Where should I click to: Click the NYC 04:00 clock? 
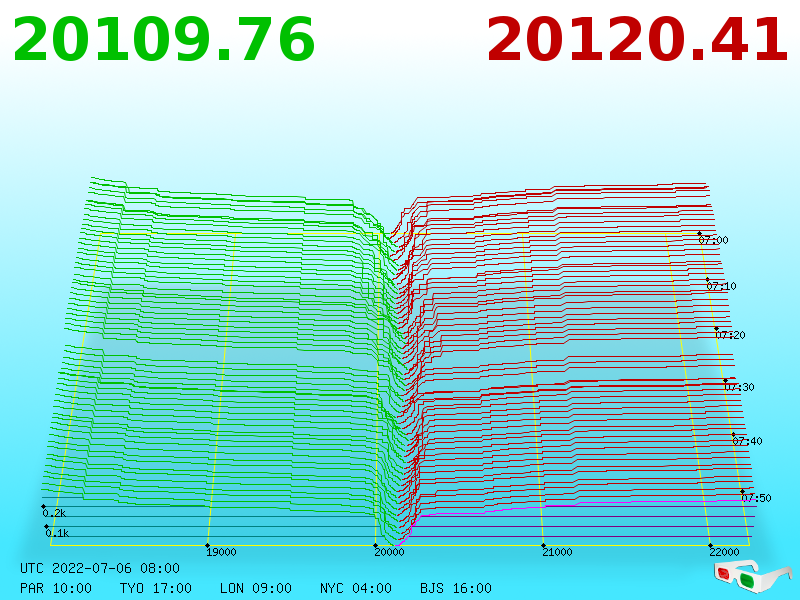[x=356, y=588]
